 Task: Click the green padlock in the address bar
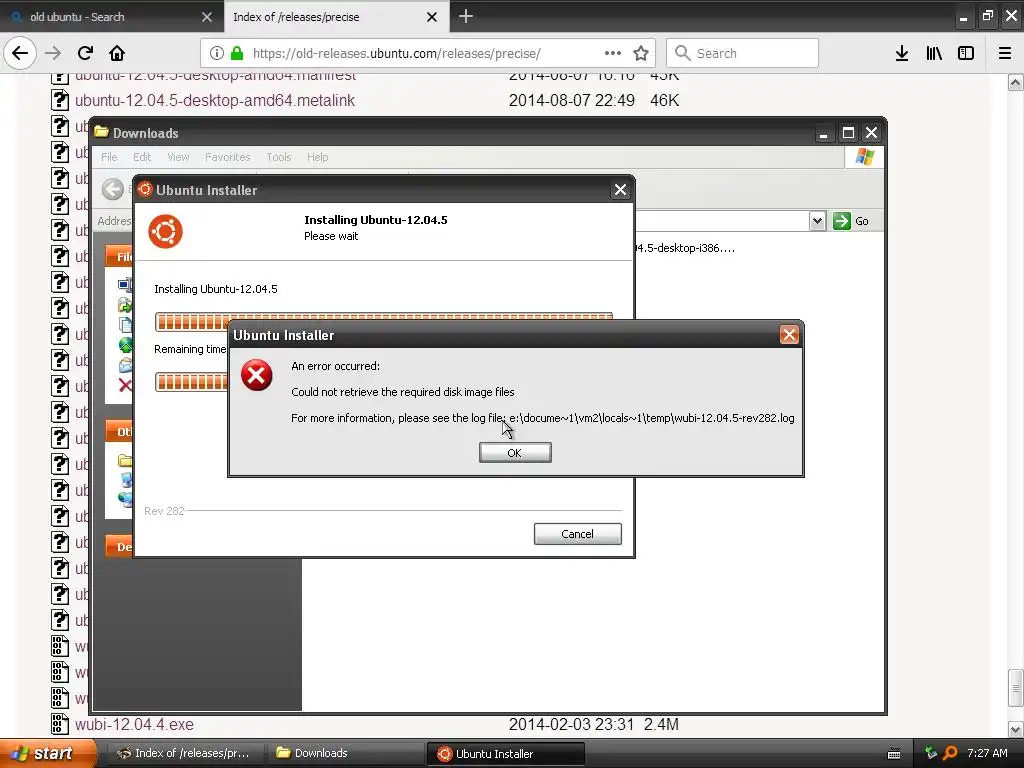click(237, 53)
